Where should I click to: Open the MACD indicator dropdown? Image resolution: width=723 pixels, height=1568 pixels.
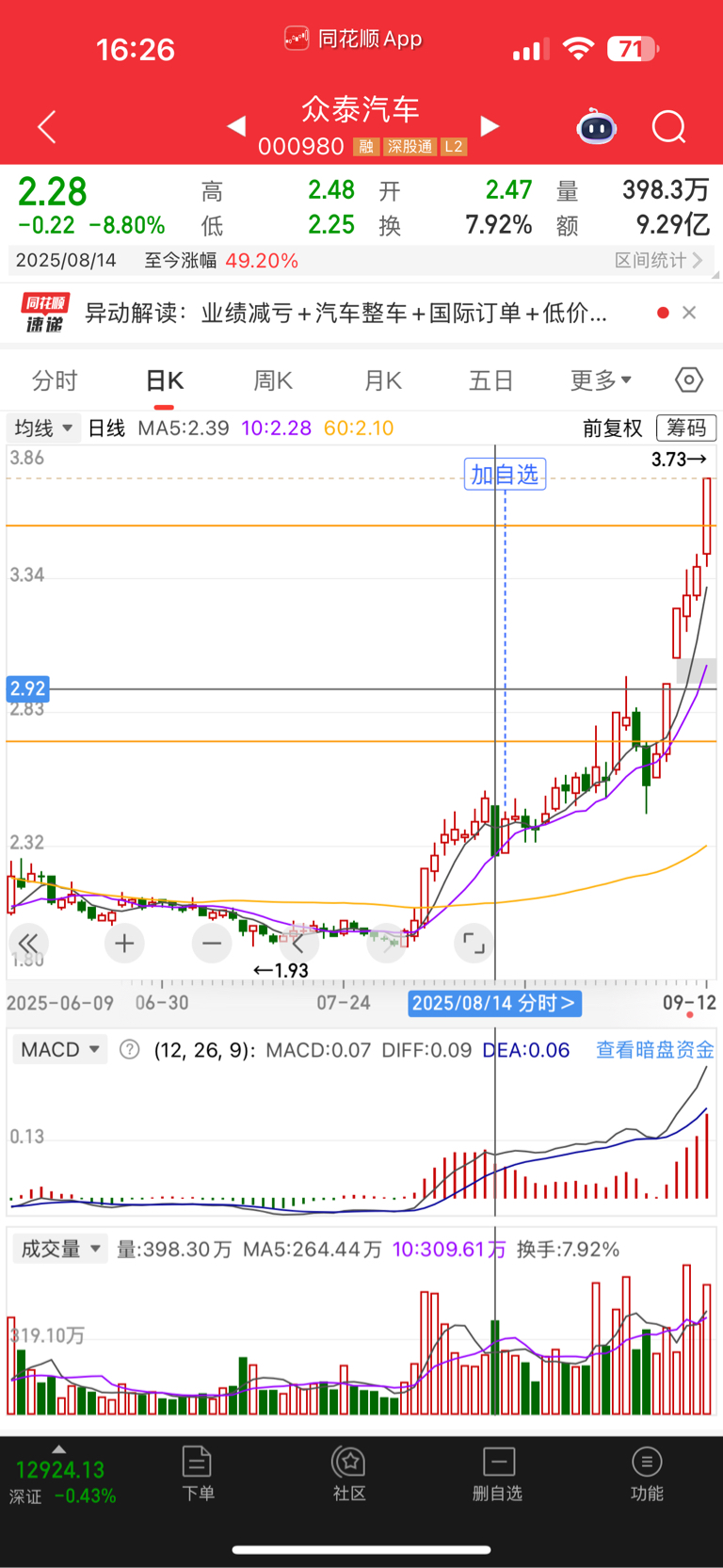point(60,1049)
